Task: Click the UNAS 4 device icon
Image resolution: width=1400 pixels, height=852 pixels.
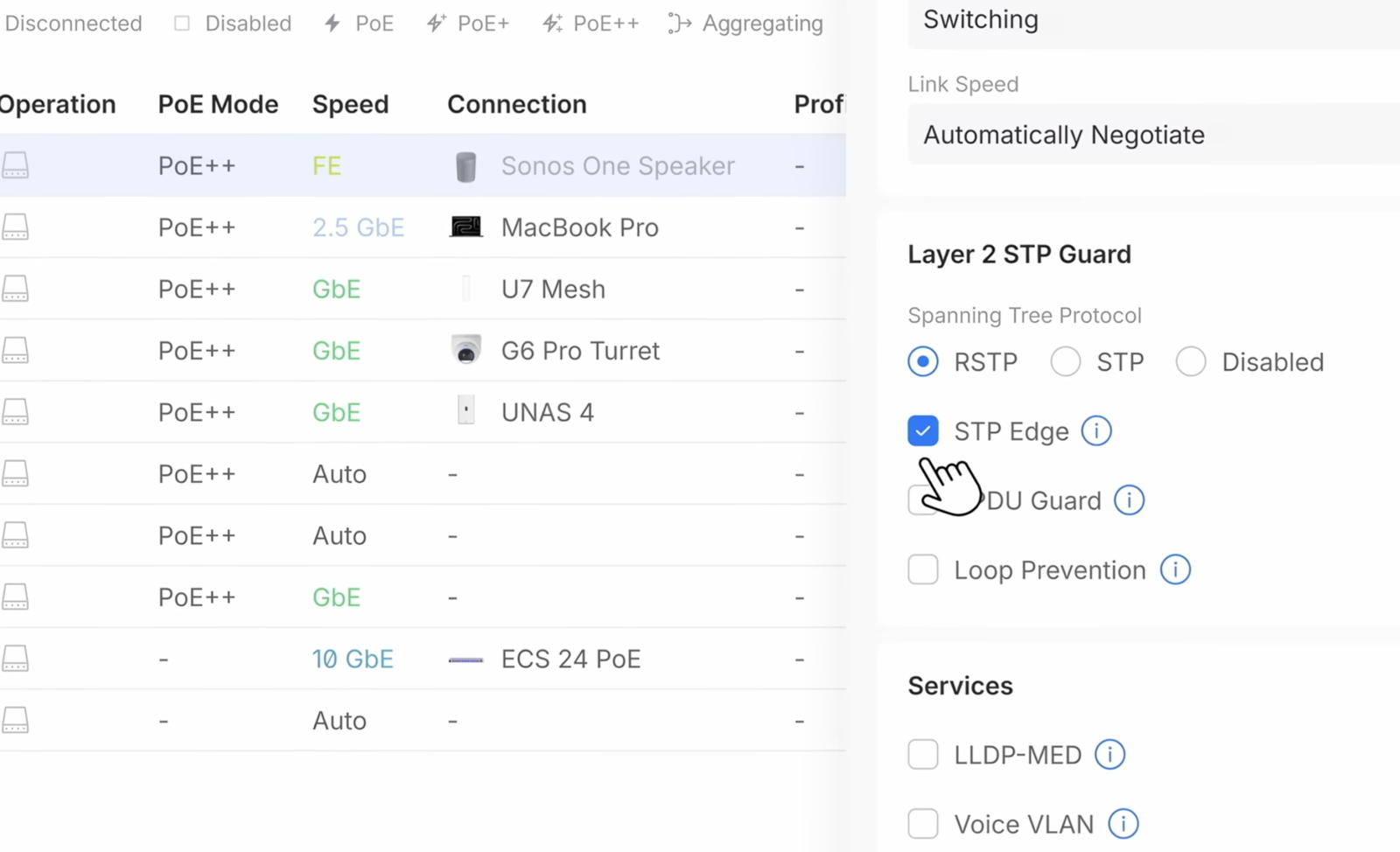Action: pyautogui.click(x=466, y=411)
